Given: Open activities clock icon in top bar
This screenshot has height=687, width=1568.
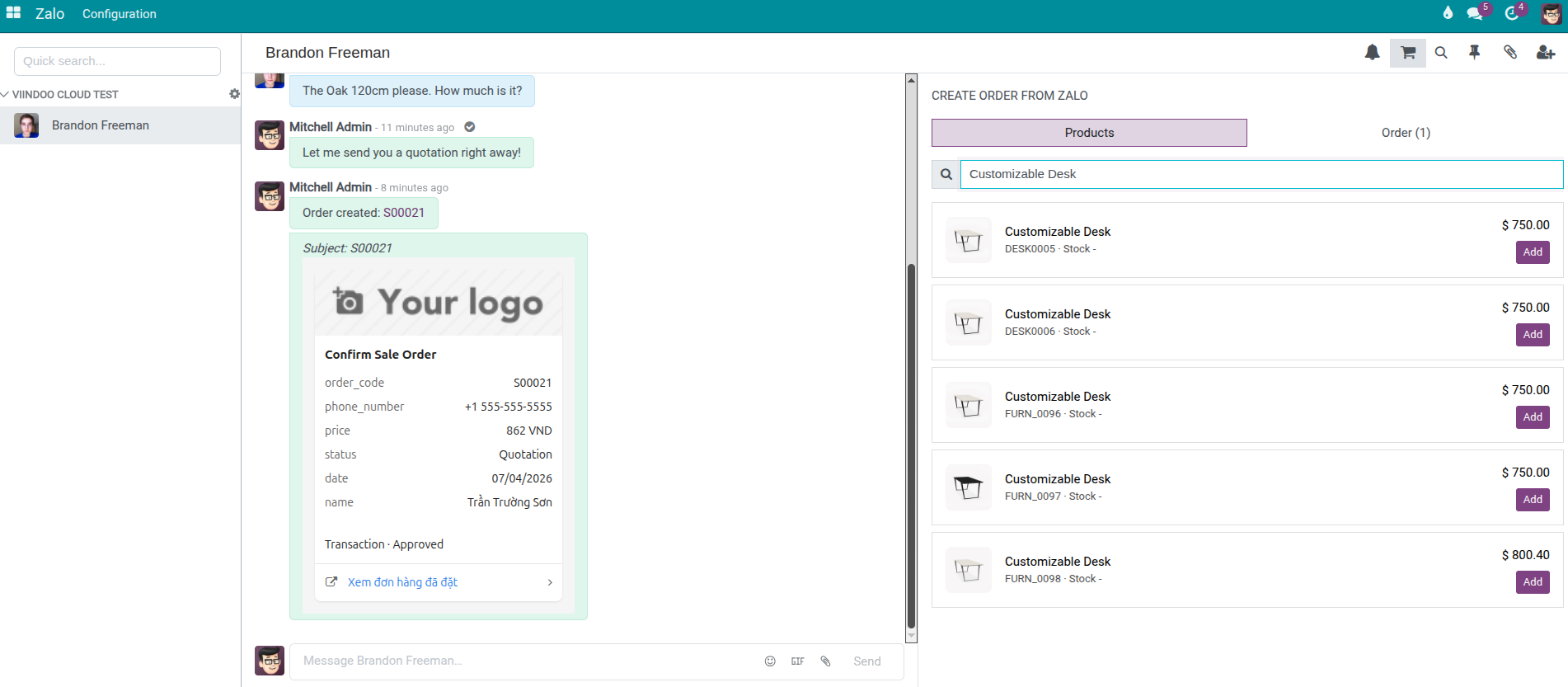Looking at the screenshot, I should (x=1511, y=13).
